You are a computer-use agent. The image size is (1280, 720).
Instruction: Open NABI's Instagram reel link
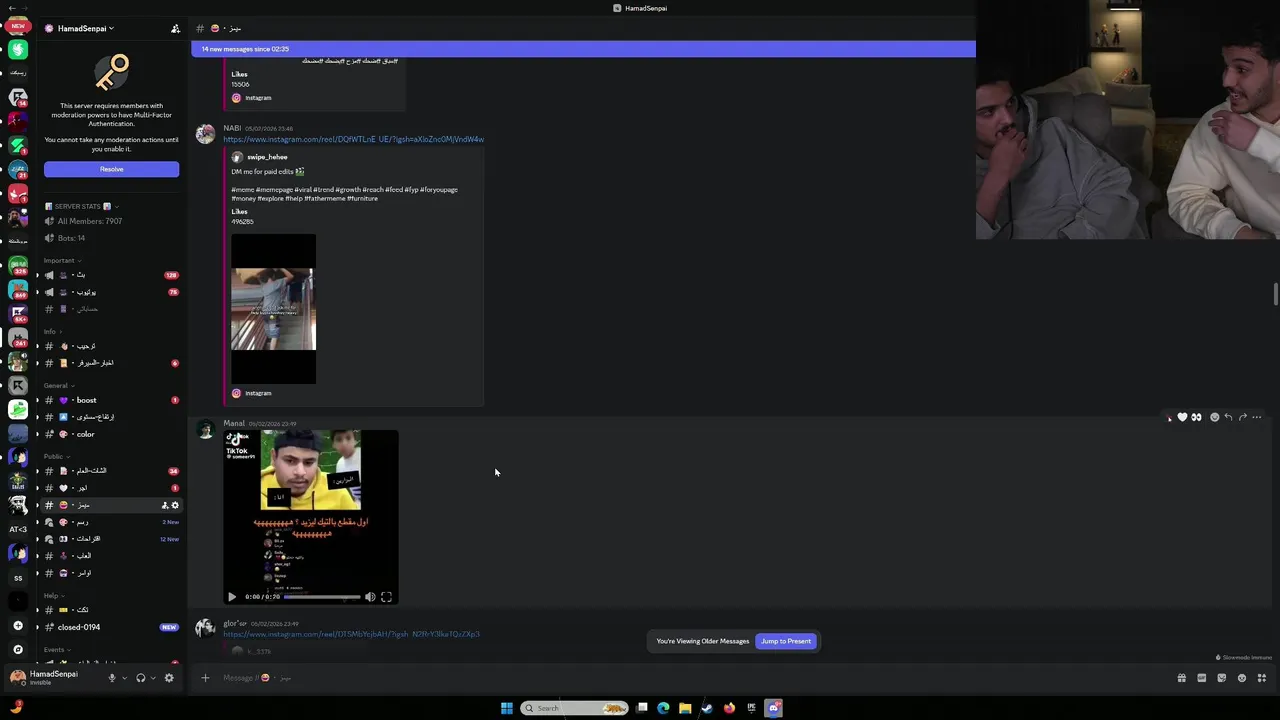pos(353,139)
